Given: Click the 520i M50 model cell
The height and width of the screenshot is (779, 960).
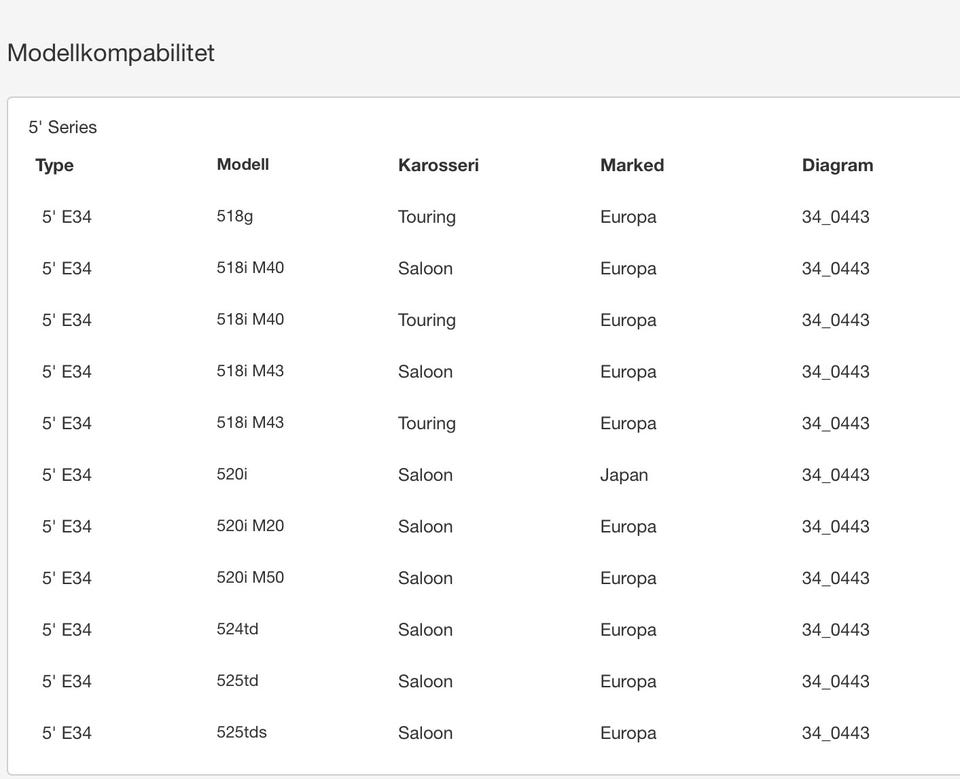Looking at the screenshot, I should [250, 578].
